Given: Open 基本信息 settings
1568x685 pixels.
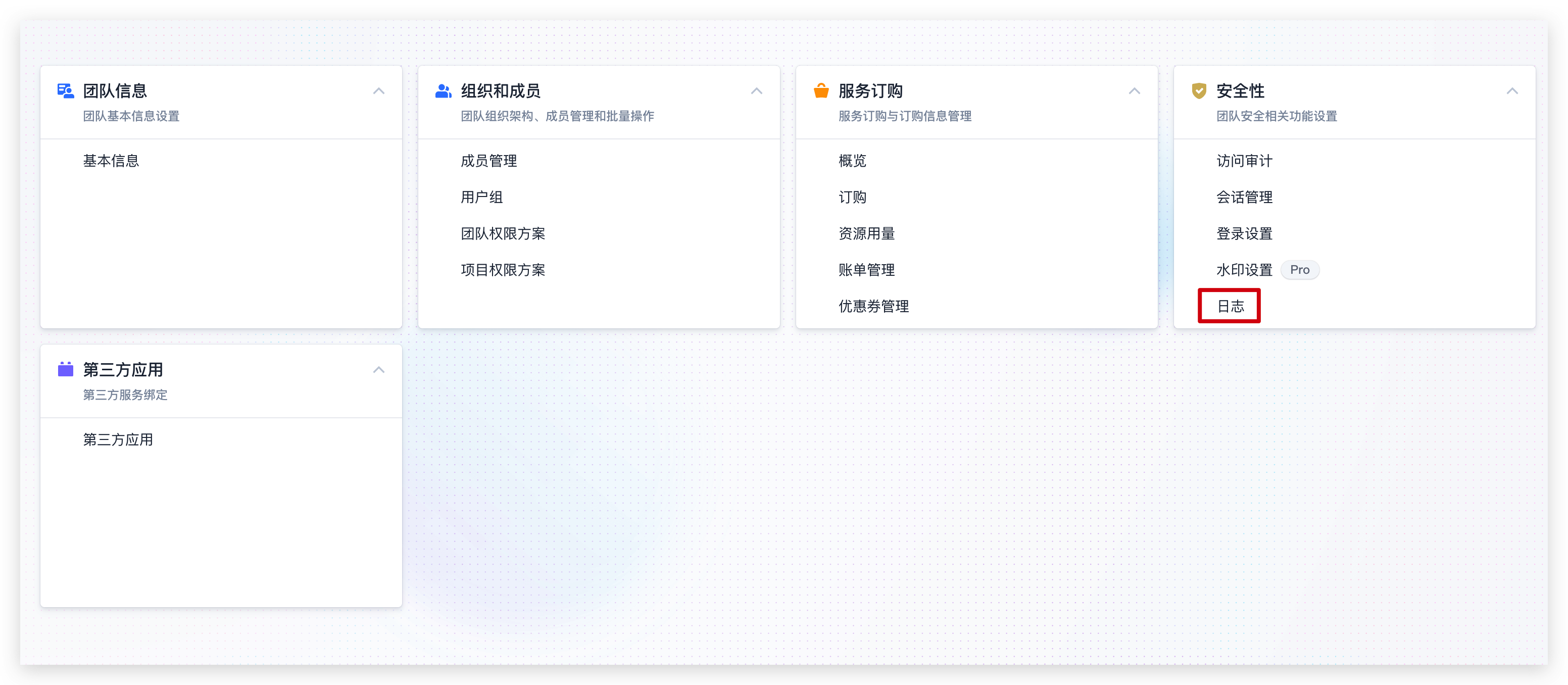Looking at the screenshot, I should tap(111, 161).
